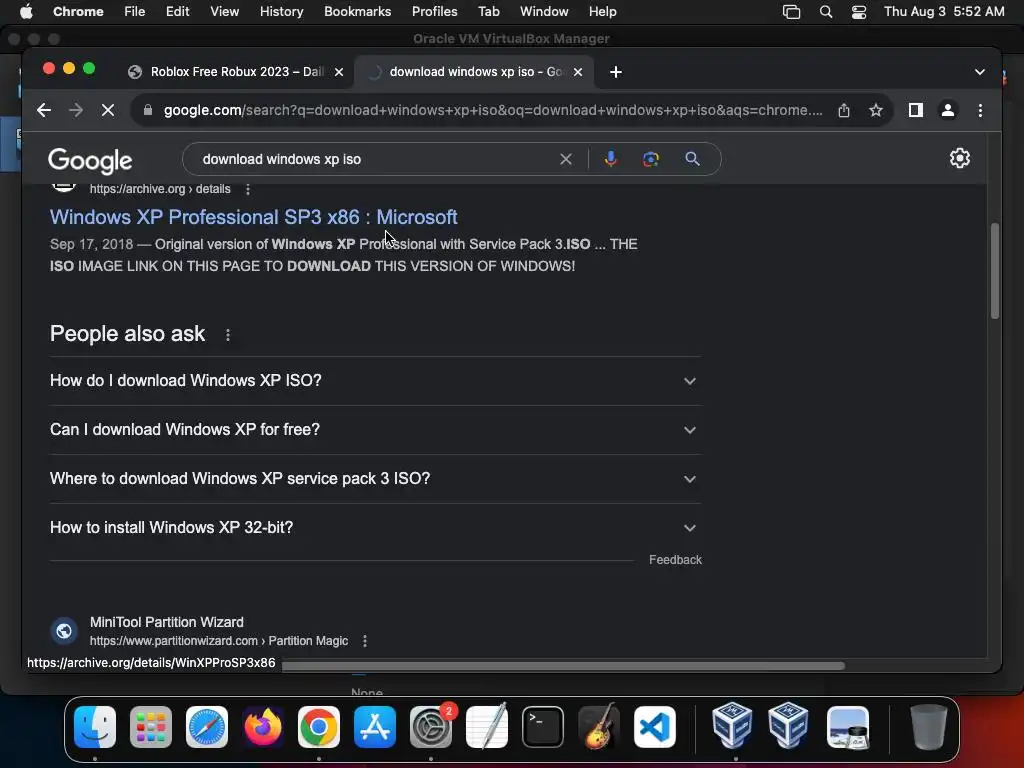Open TextEdit from the Dock

point(487,727)
